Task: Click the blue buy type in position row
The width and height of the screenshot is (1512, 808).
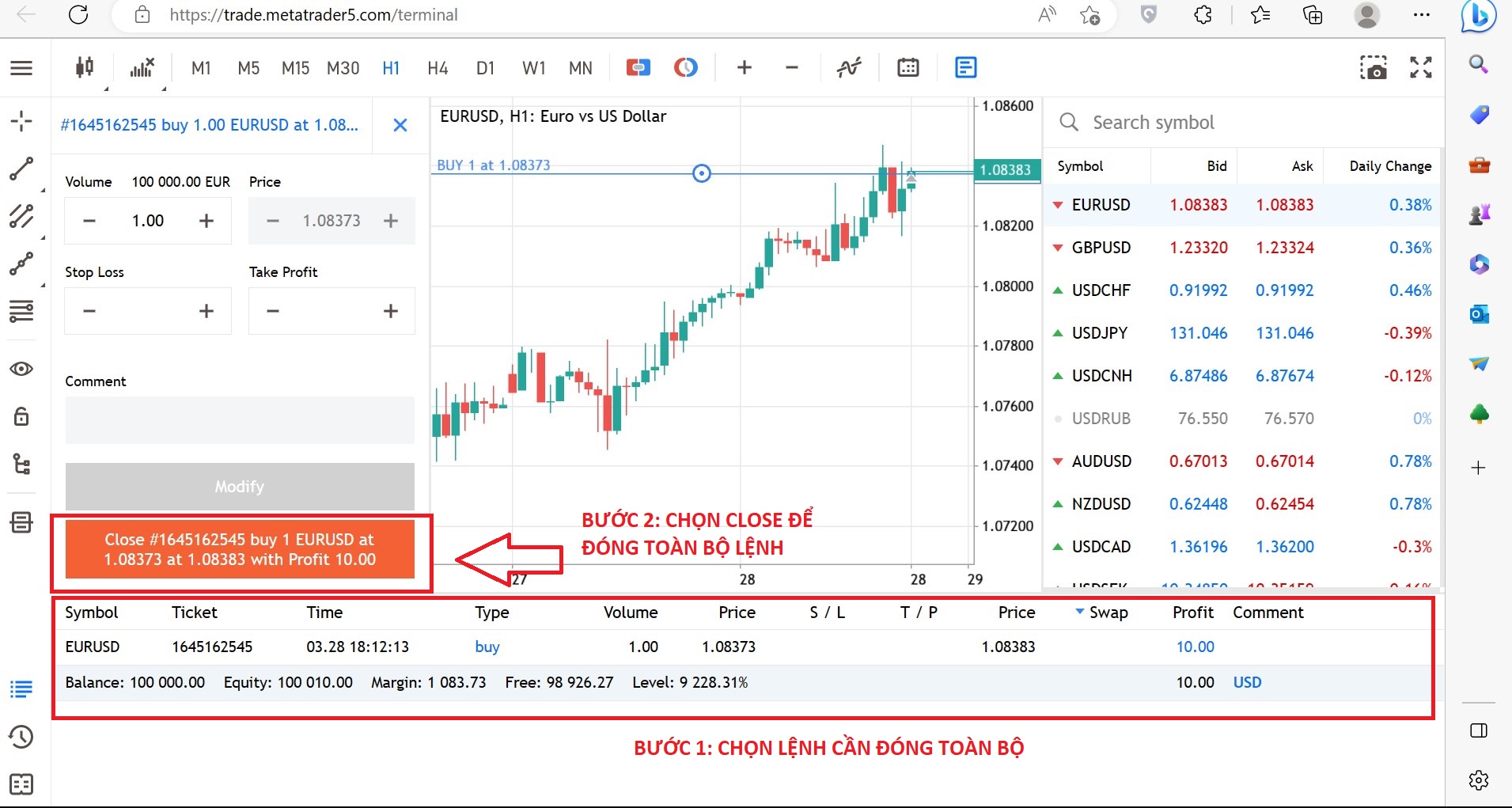Action: 487,647
